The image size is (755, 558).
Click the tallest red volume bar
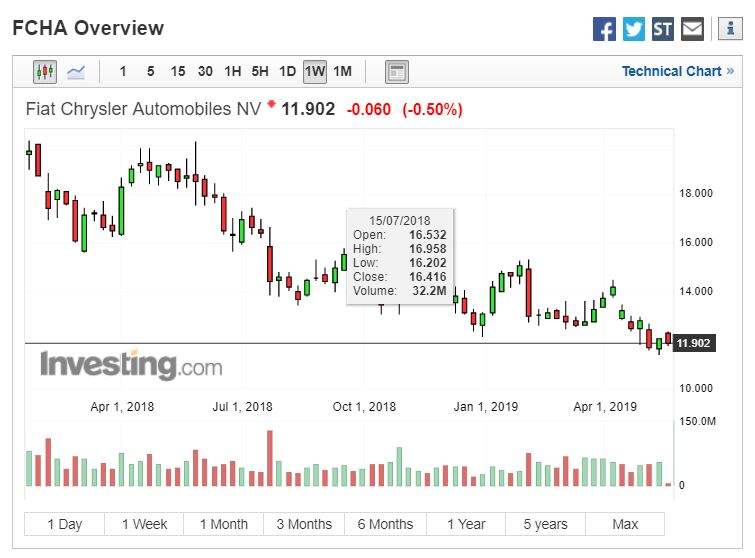click(x=270, y=458)
